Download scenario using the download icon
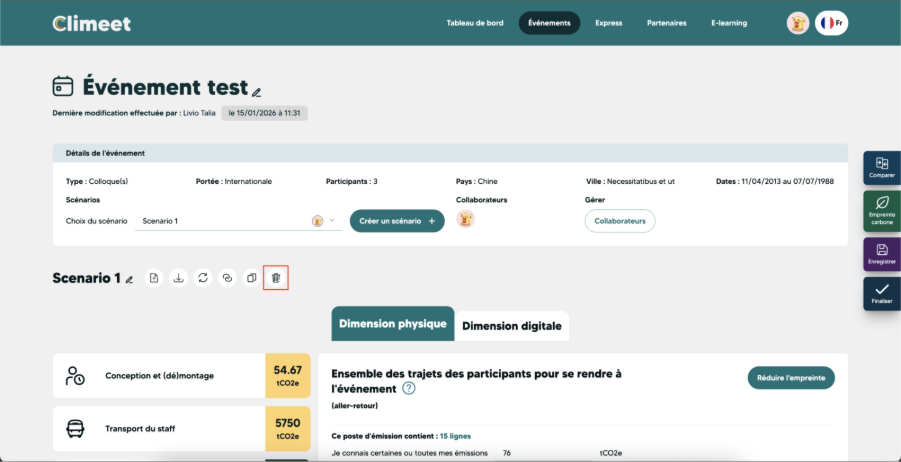901x462 pixels. (179, 278)
